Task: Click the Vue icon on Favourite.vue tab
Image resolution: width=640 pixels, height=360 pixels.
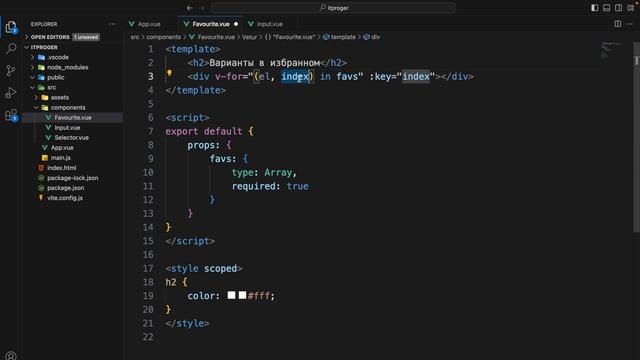Action: coord(186,24)
